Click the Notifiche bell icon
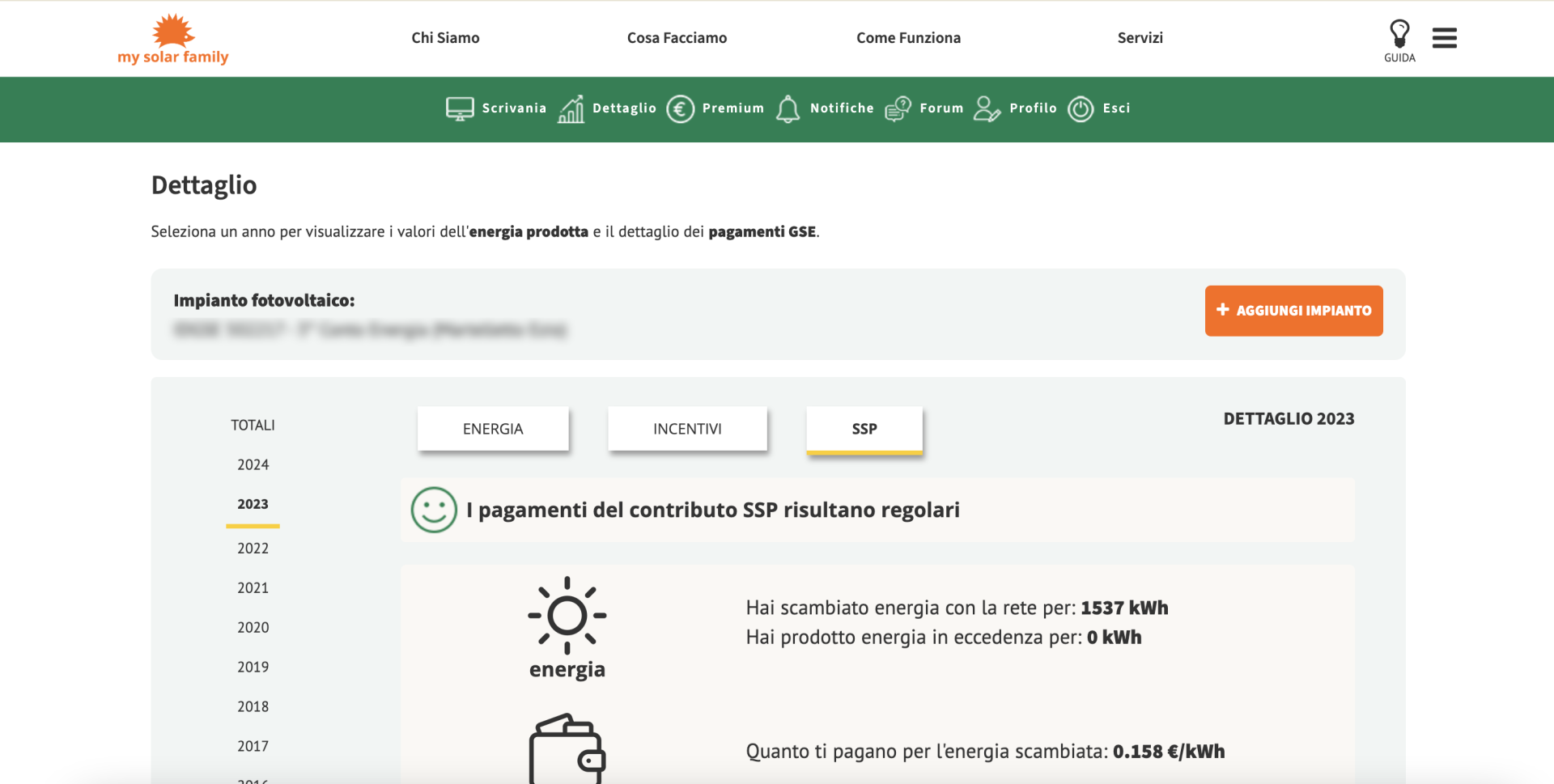1554x784 pixels. (788, 108)
